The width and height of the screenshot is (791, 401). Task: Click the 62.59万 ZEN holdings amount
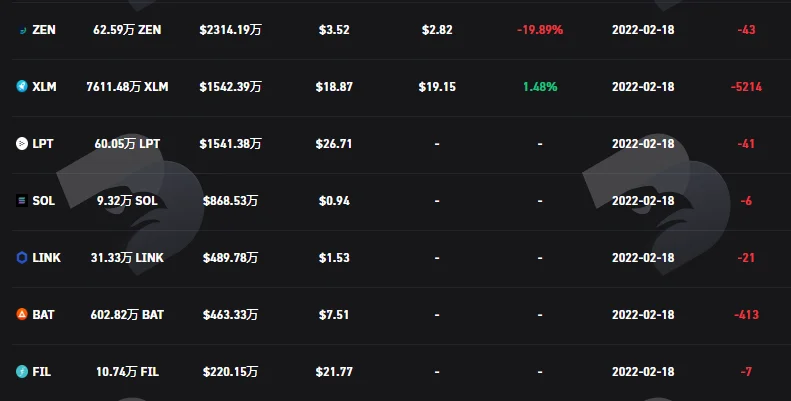(x=127, y=30)
